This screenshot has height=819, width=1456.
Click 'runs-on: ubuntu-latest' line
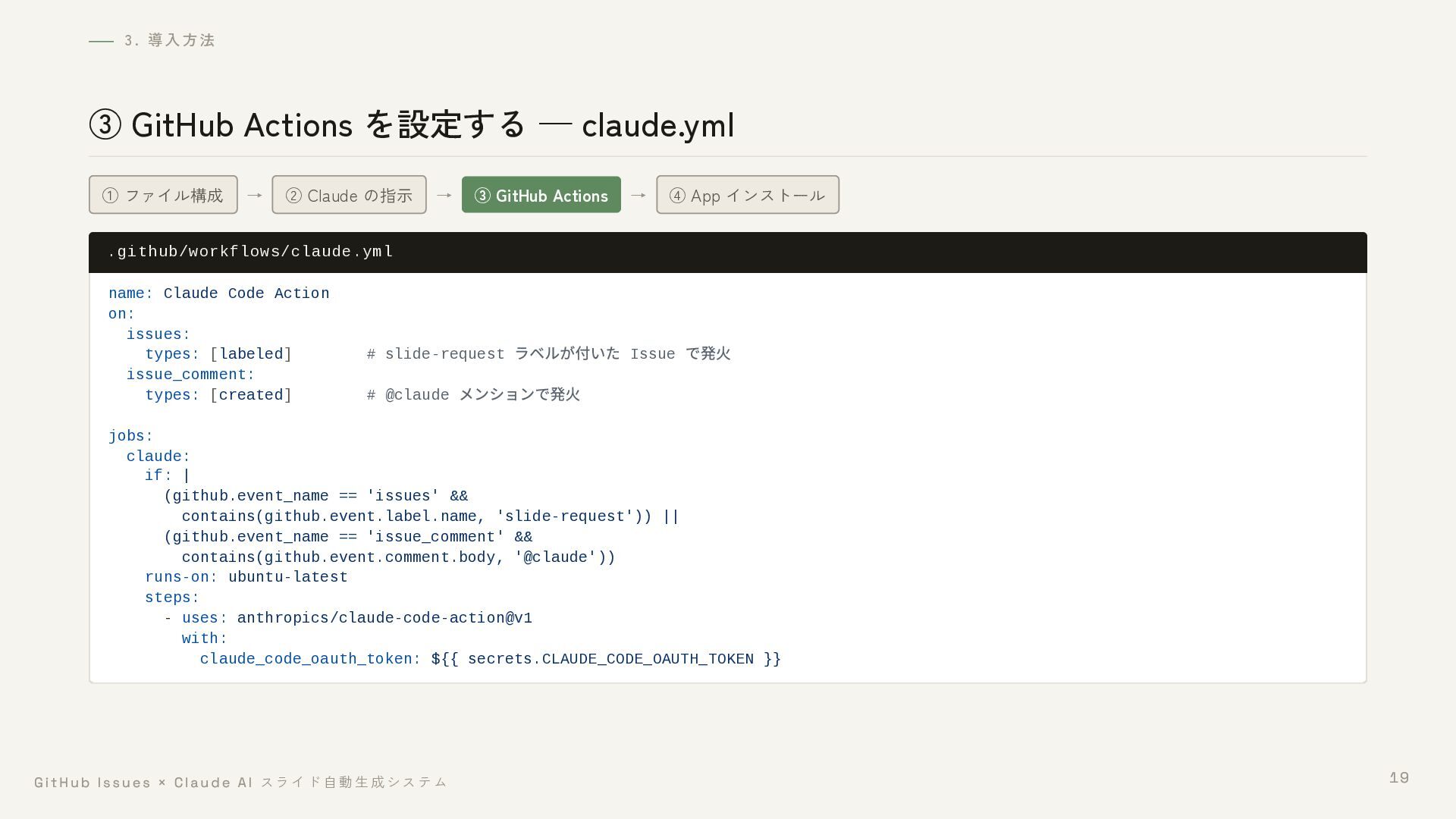coord(246,577)
